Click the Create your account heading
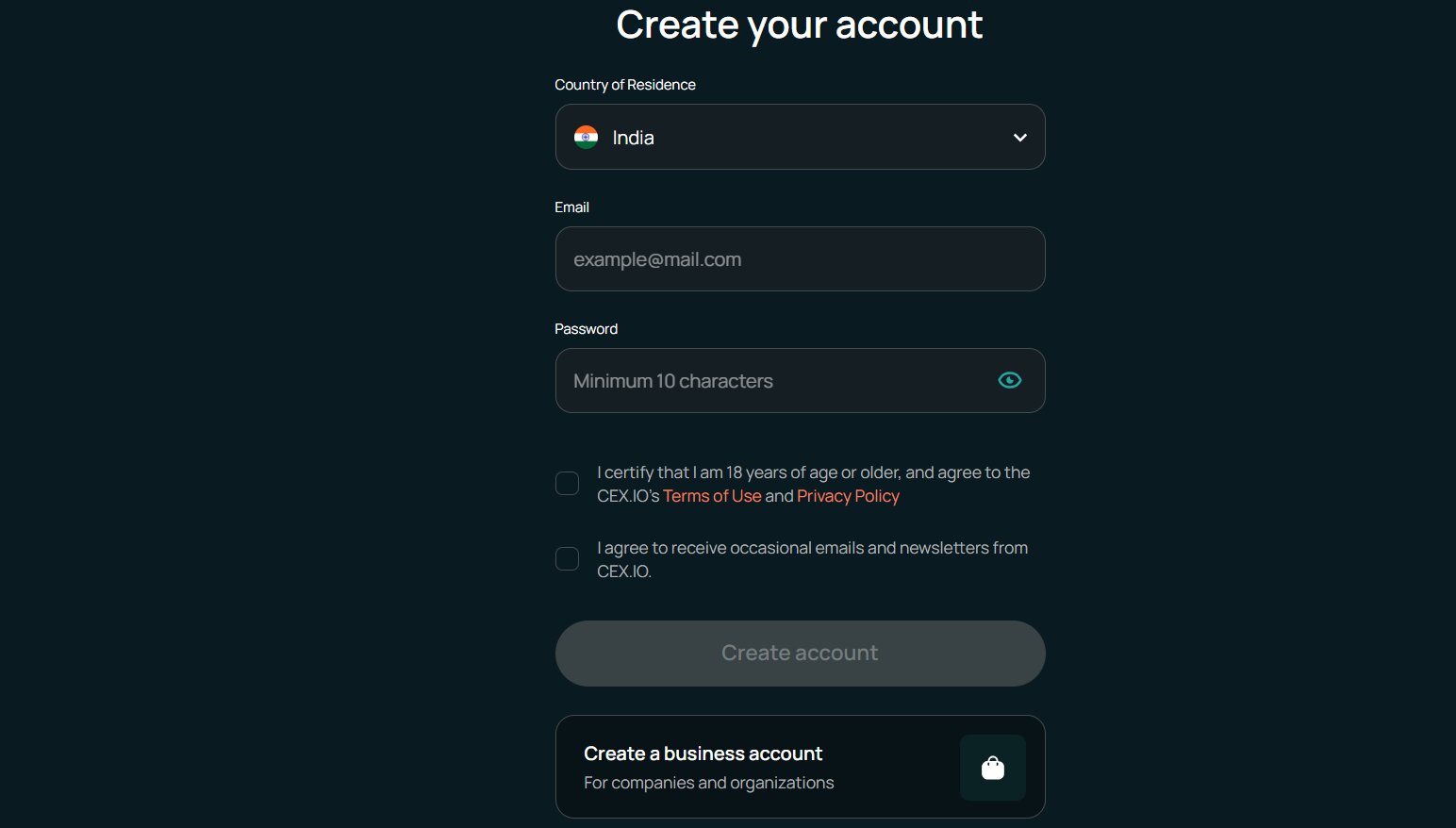 pos(799,25)
